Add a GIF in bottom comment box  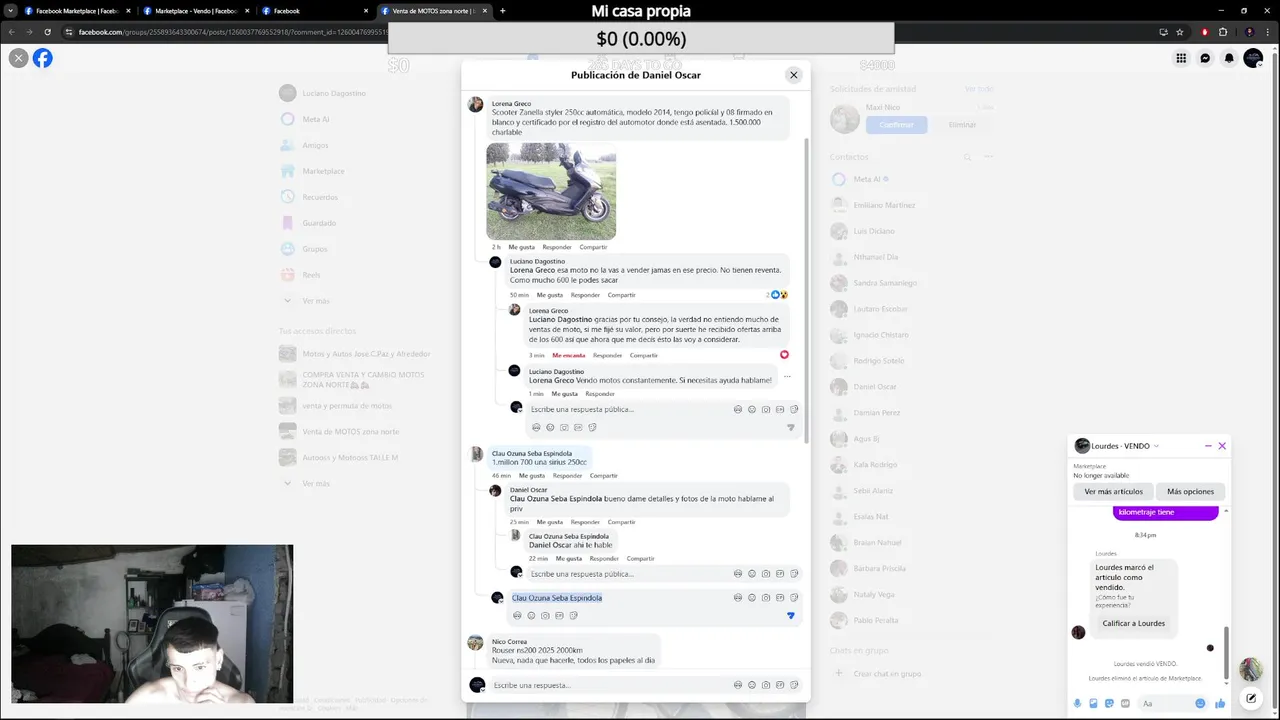click(x=780, y=685)
